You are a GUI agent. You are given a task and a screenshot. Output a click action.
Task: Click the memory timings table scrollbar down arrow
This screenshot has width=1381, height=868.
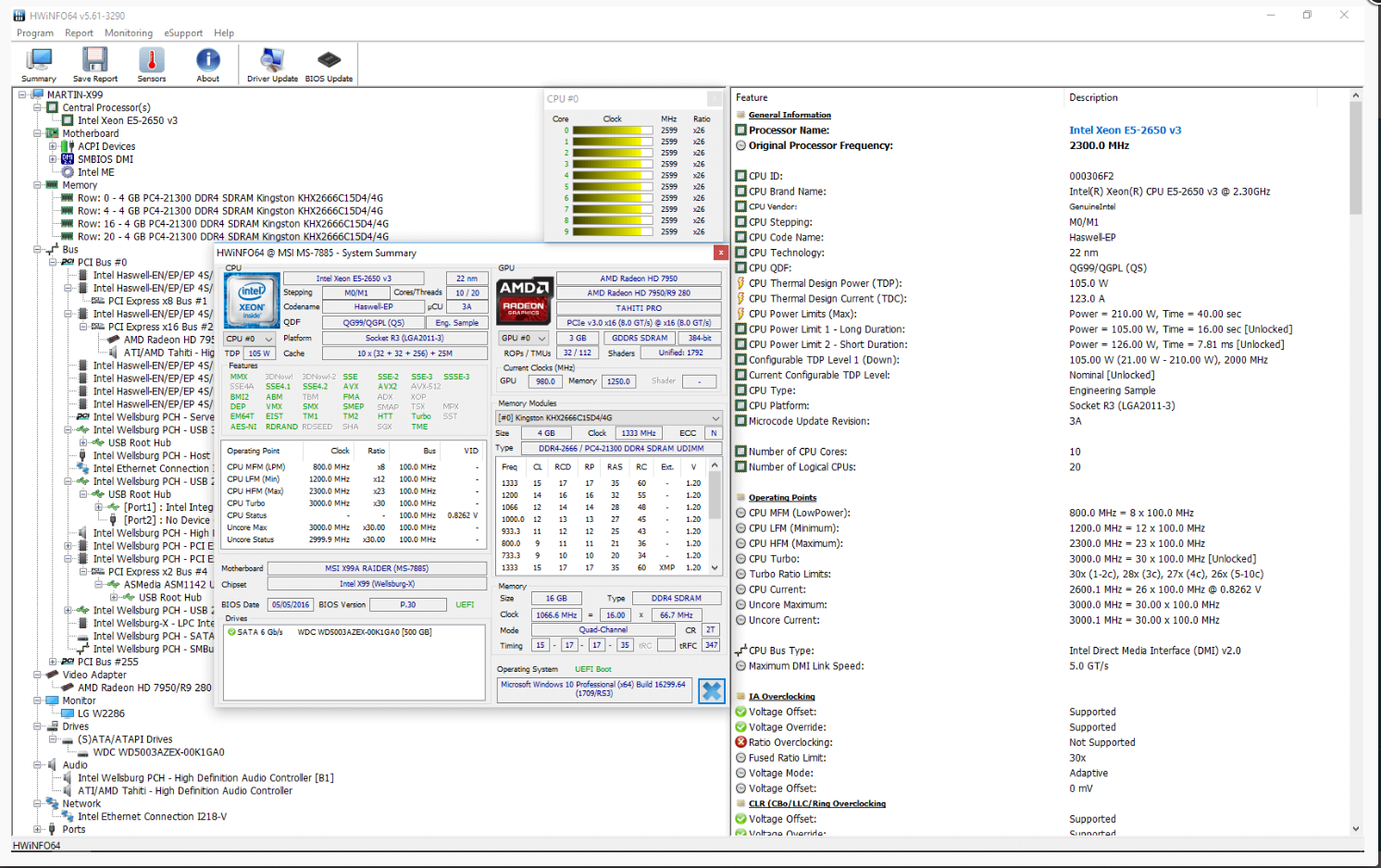point(715,567)
